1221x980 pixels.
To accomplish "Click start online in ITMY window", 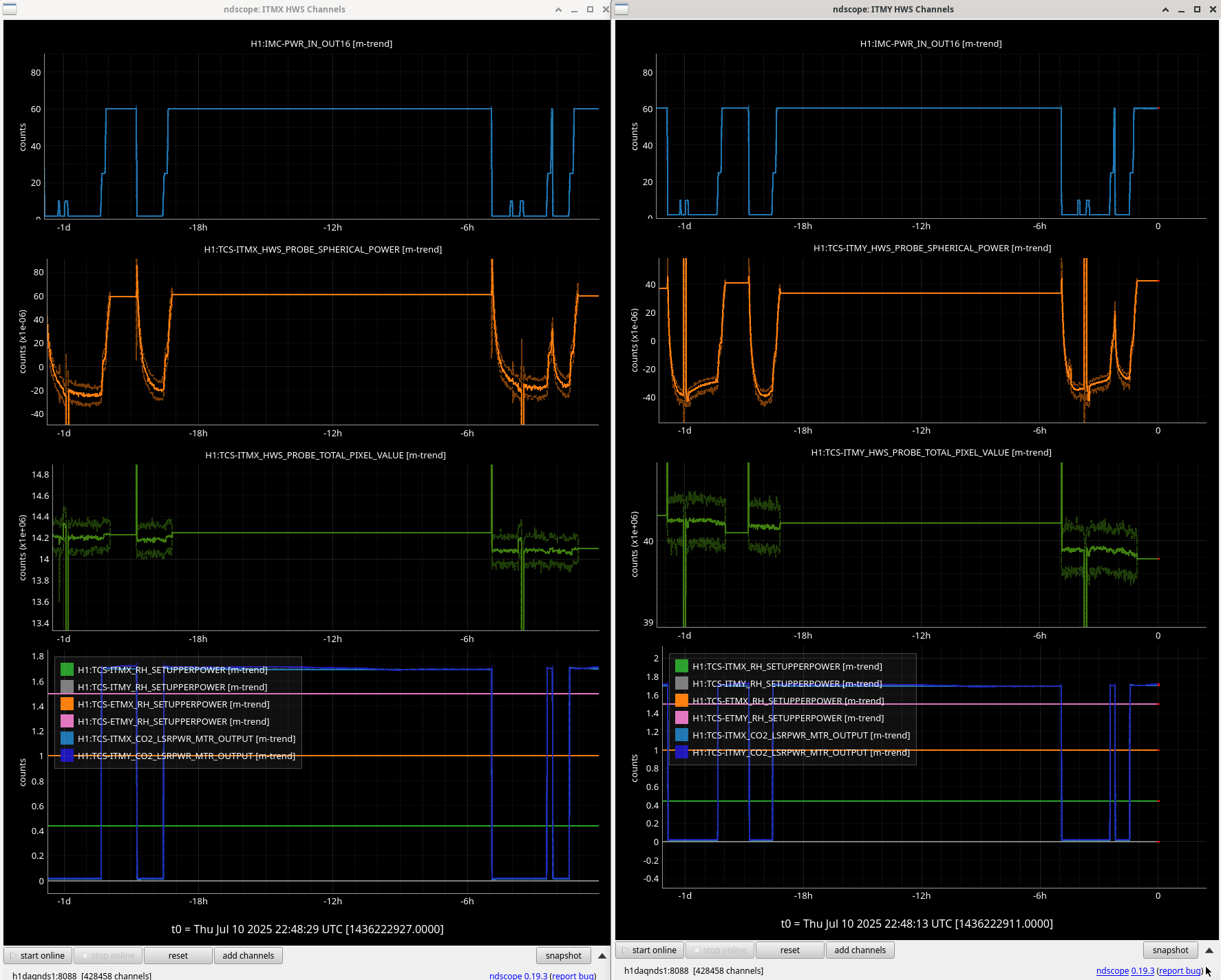I will coord(650,950).
